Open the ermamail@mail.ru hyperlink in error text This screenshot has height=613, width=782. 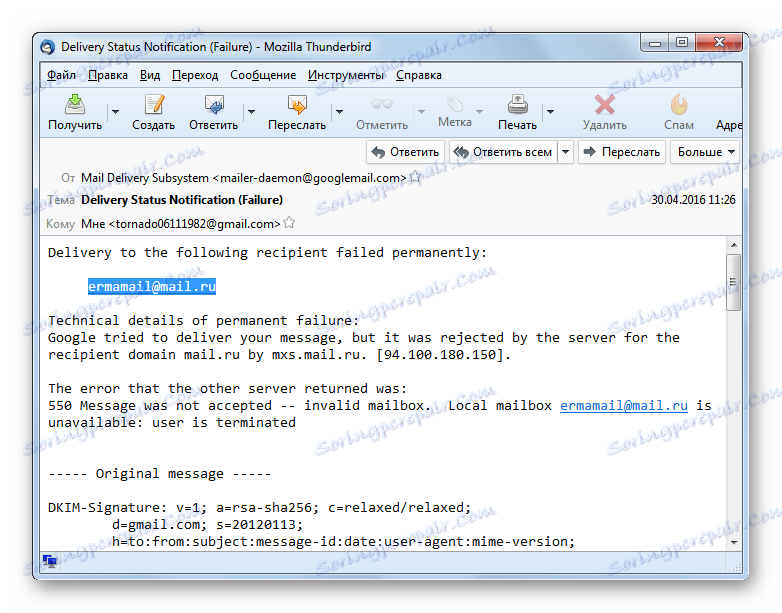[x=624, y=406]
